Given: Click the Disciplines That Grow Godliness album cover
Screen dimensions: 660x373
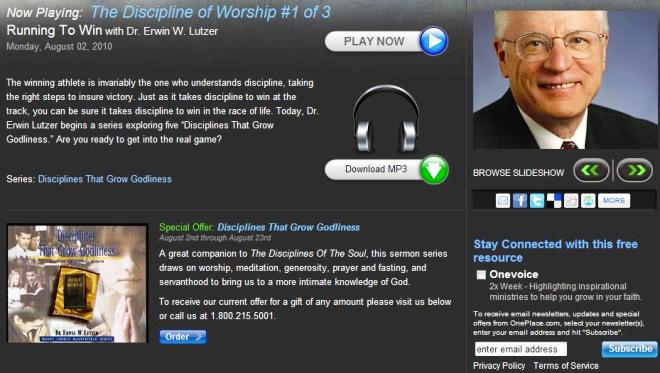Looking at the screenshot, I should coord(77,284).
